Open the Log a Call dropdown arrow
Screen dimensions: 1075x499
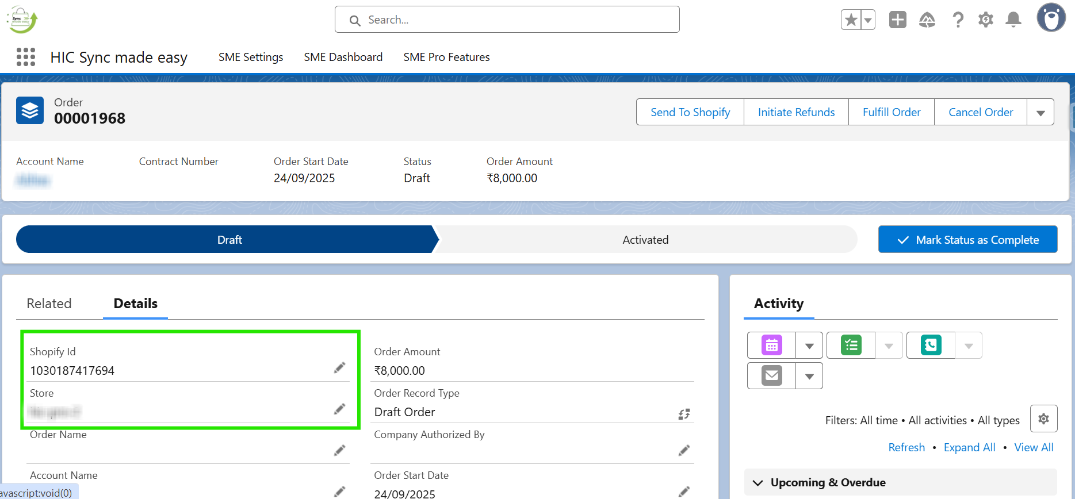tap(968, 345)
